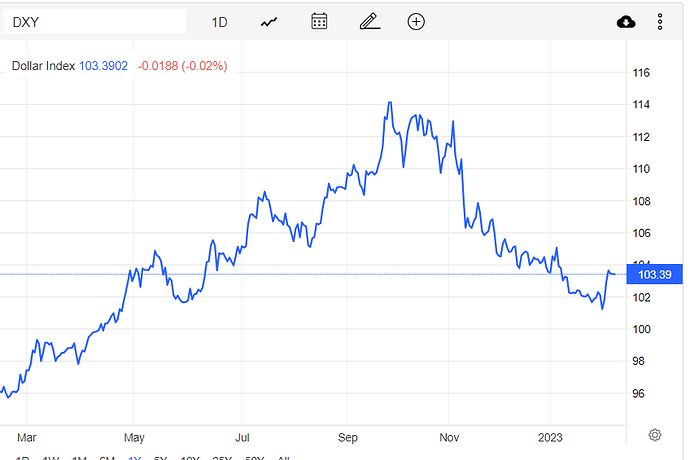Click the Jul date axis label
This screenshot has height=460, width=690.
click(242, 437)
